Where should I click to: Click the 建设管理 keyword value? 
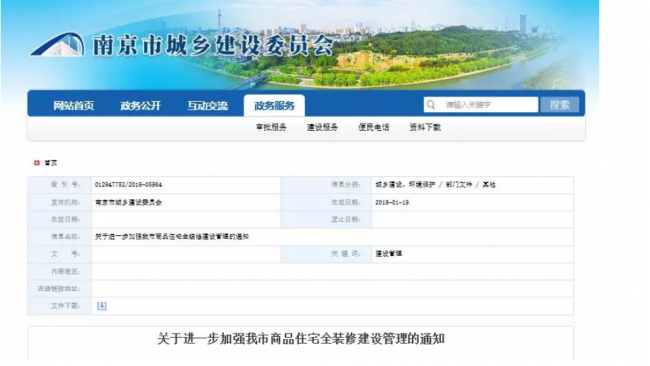click(x=388, y=254)
